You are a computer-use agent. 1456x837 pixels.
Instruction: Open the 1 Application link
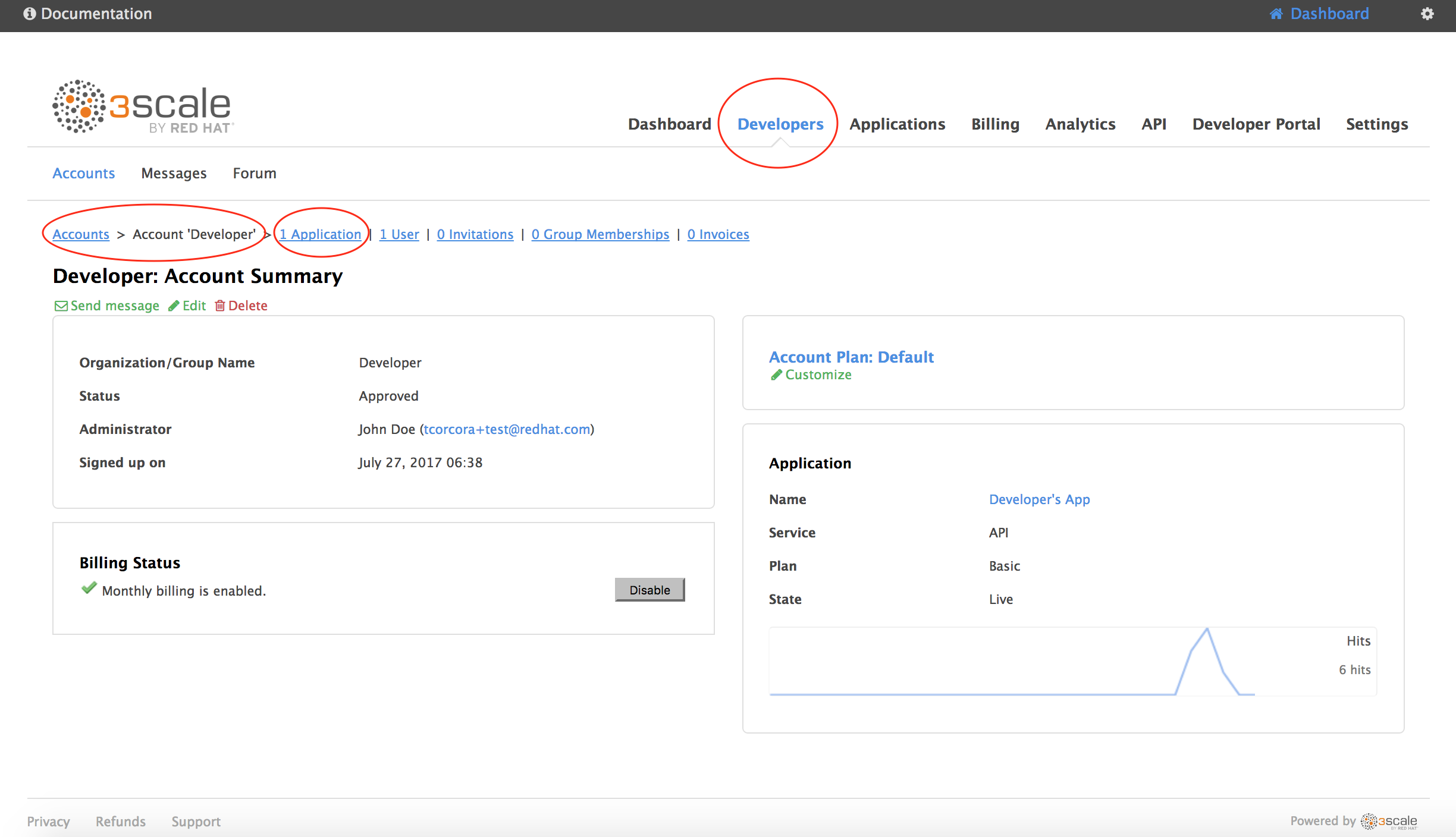click(x=321, y=235)
